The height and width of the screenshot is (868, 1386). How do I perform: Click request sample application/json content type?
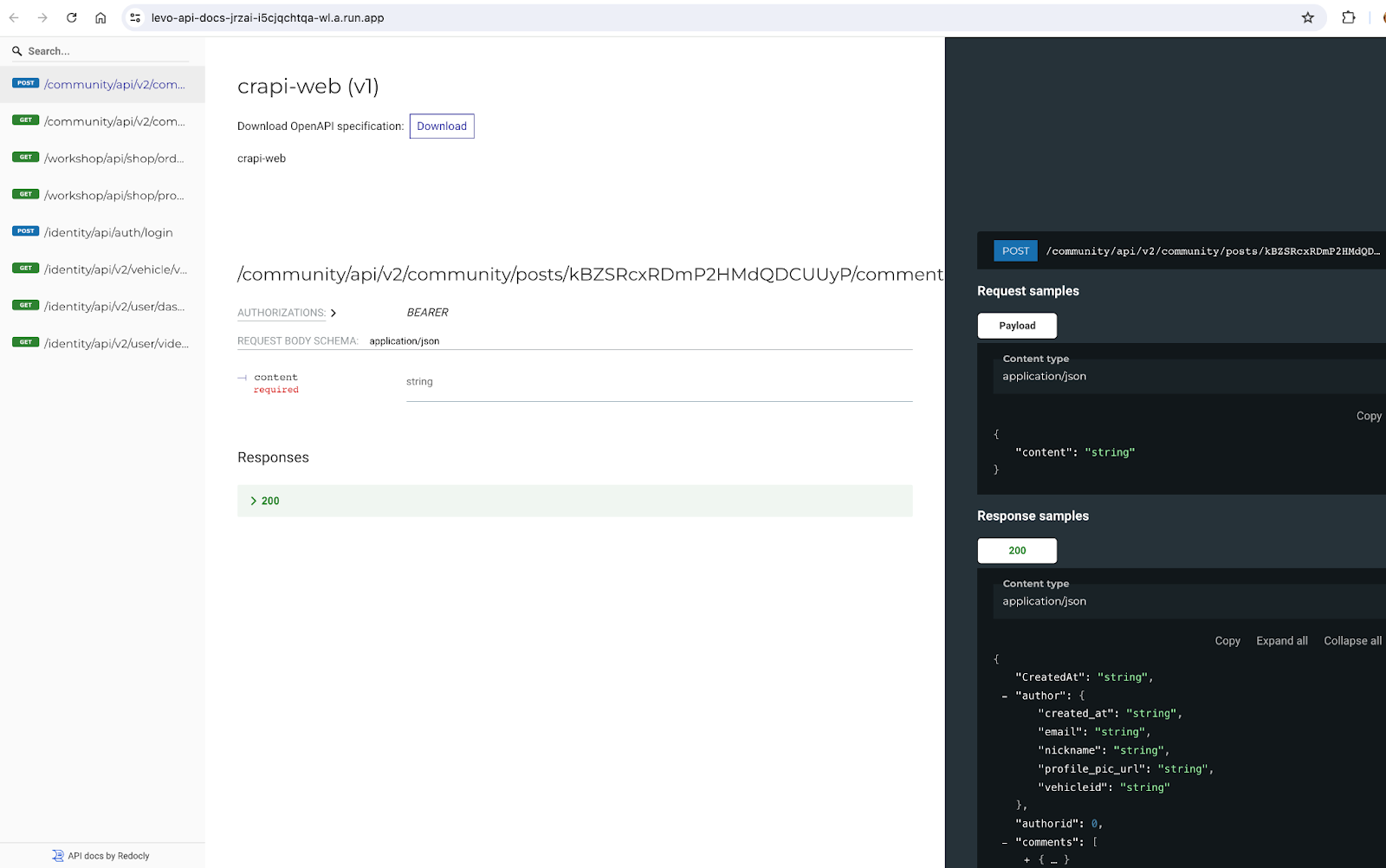pos(1045,376)
